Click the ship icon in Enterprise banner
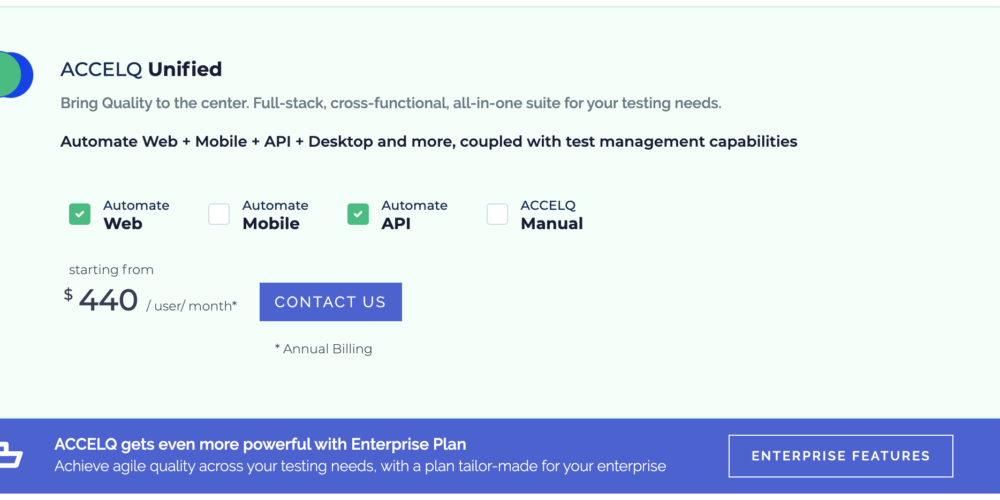Viewport: 1000px width, 500px height. [9, 455]
